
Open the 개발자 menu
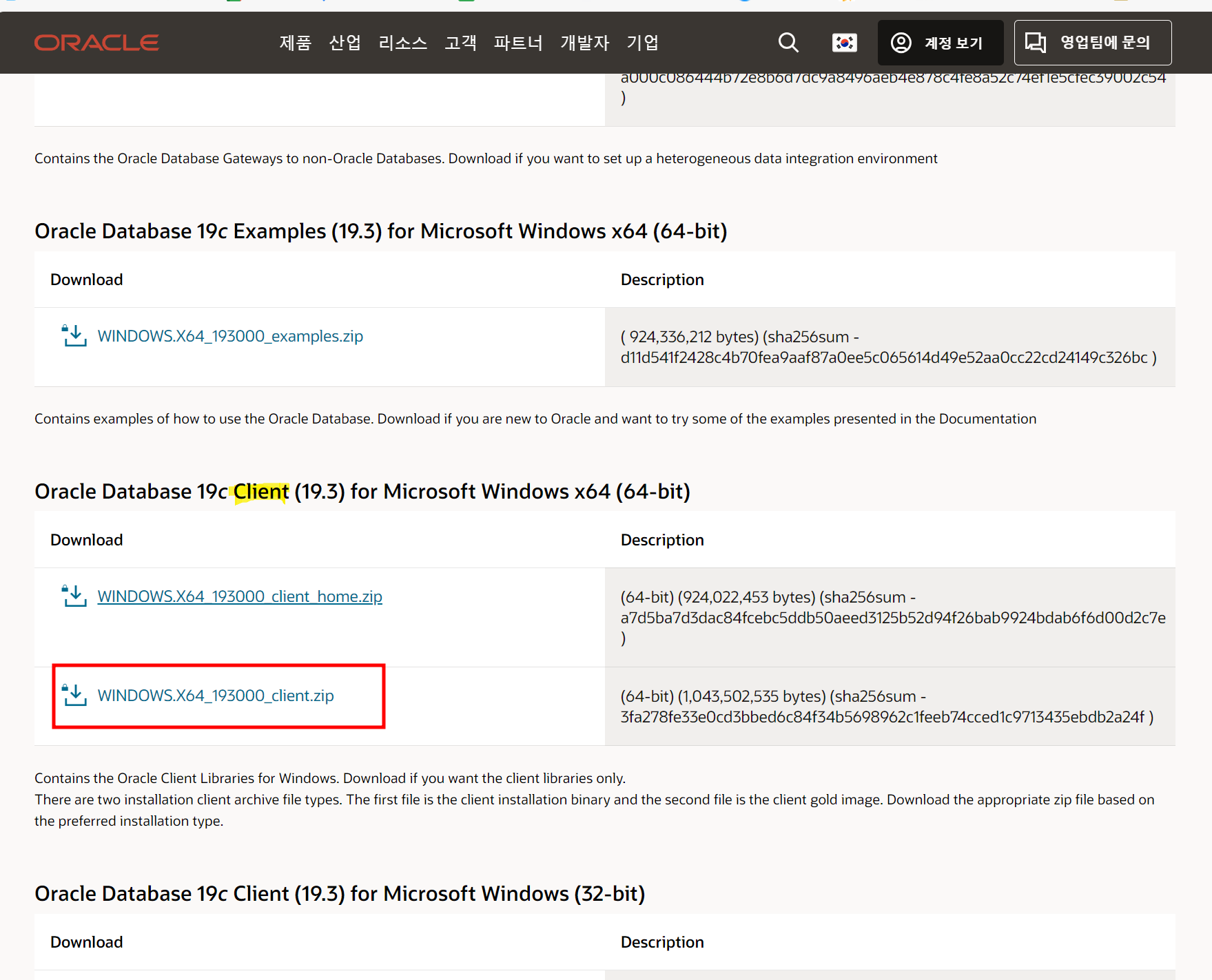tap(585, 43)
